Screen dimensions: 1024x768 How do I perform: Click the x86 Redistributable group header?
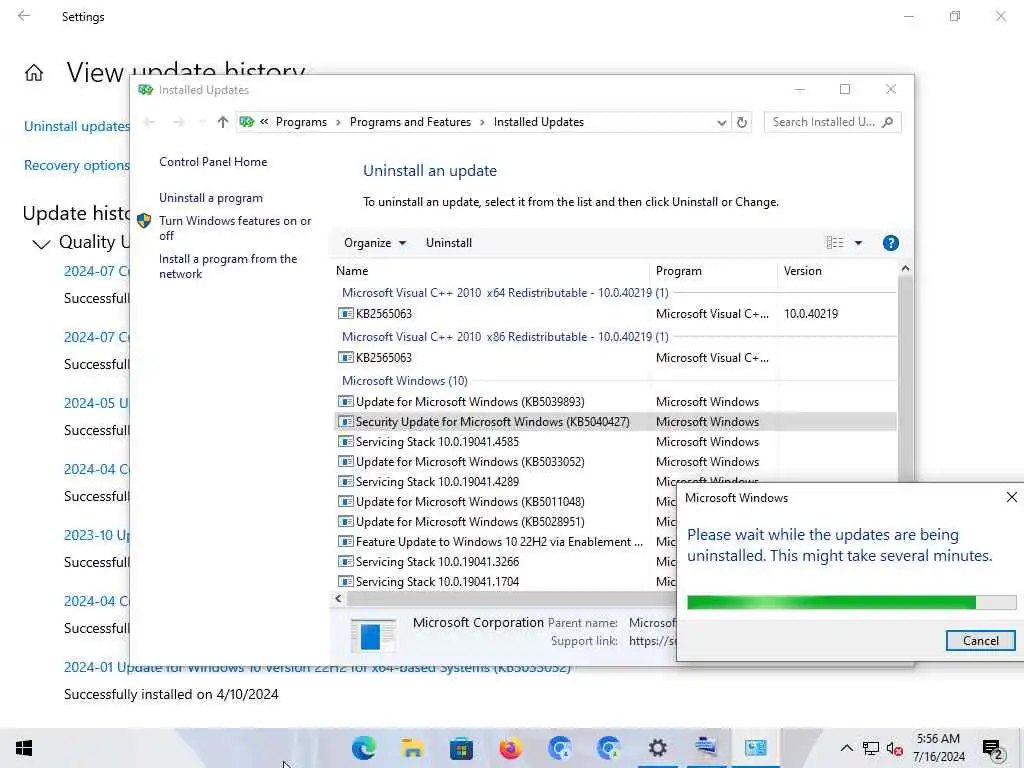[x=505, y=337]
